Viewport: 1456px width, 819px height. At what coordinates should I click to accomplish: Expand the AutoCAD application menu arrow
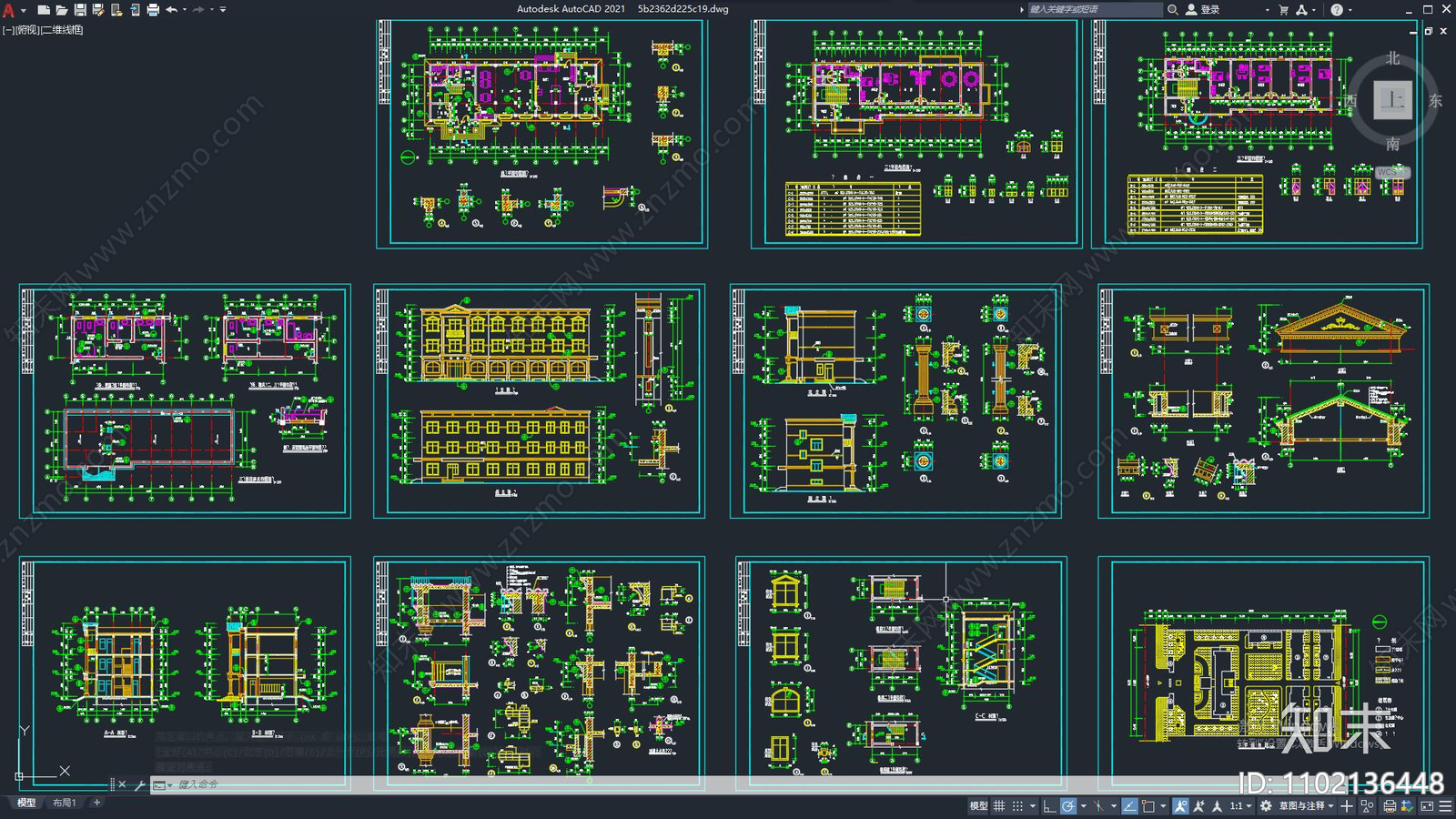[x=23, y=10]
